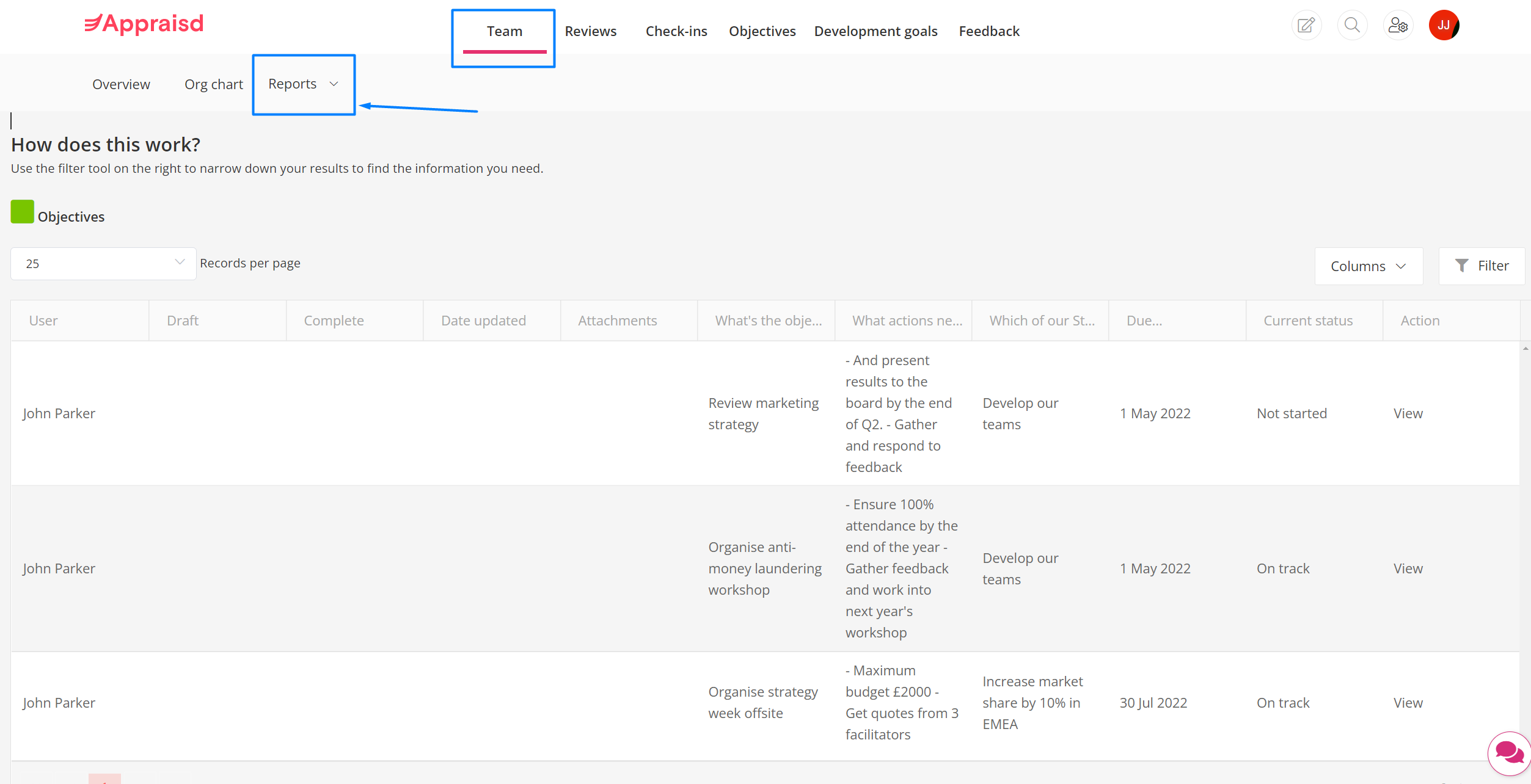Image resolution: width=1531 pixels, height=784 pixels.
Task: Go to the Objectives tab
Action: point(762,31)
